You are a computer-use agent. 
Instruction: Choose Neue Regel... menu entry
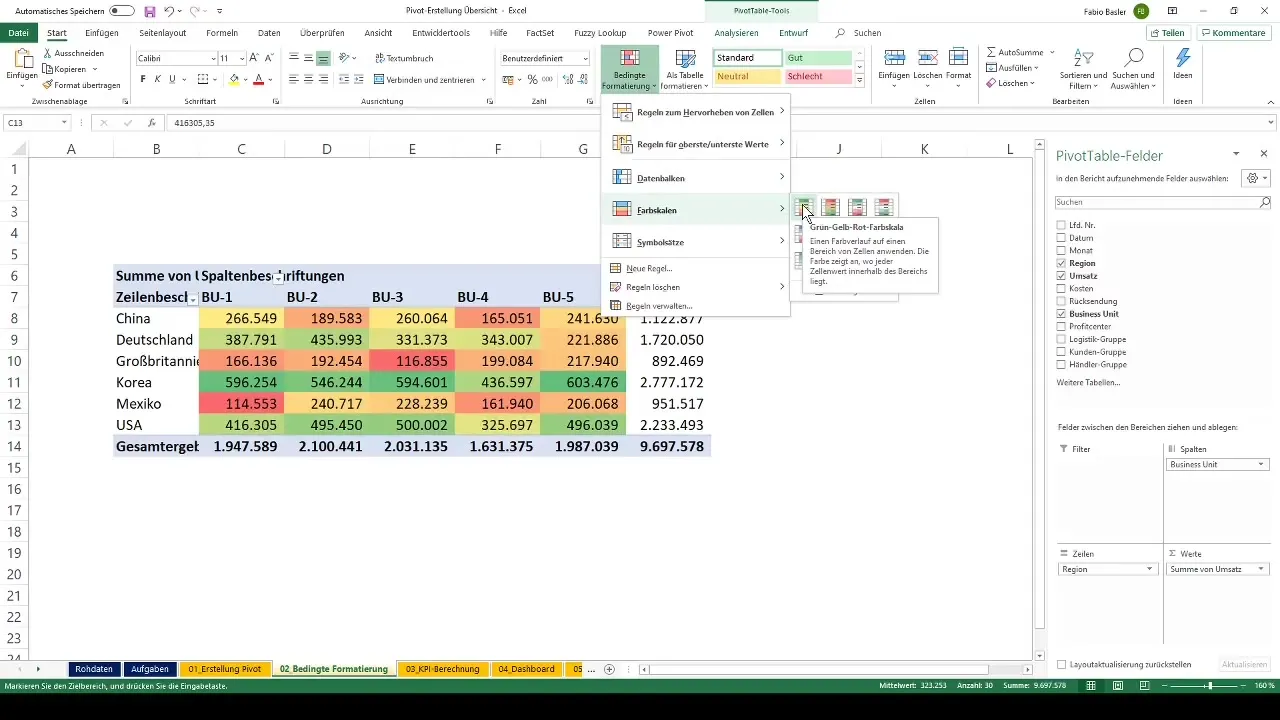[696, 268]
